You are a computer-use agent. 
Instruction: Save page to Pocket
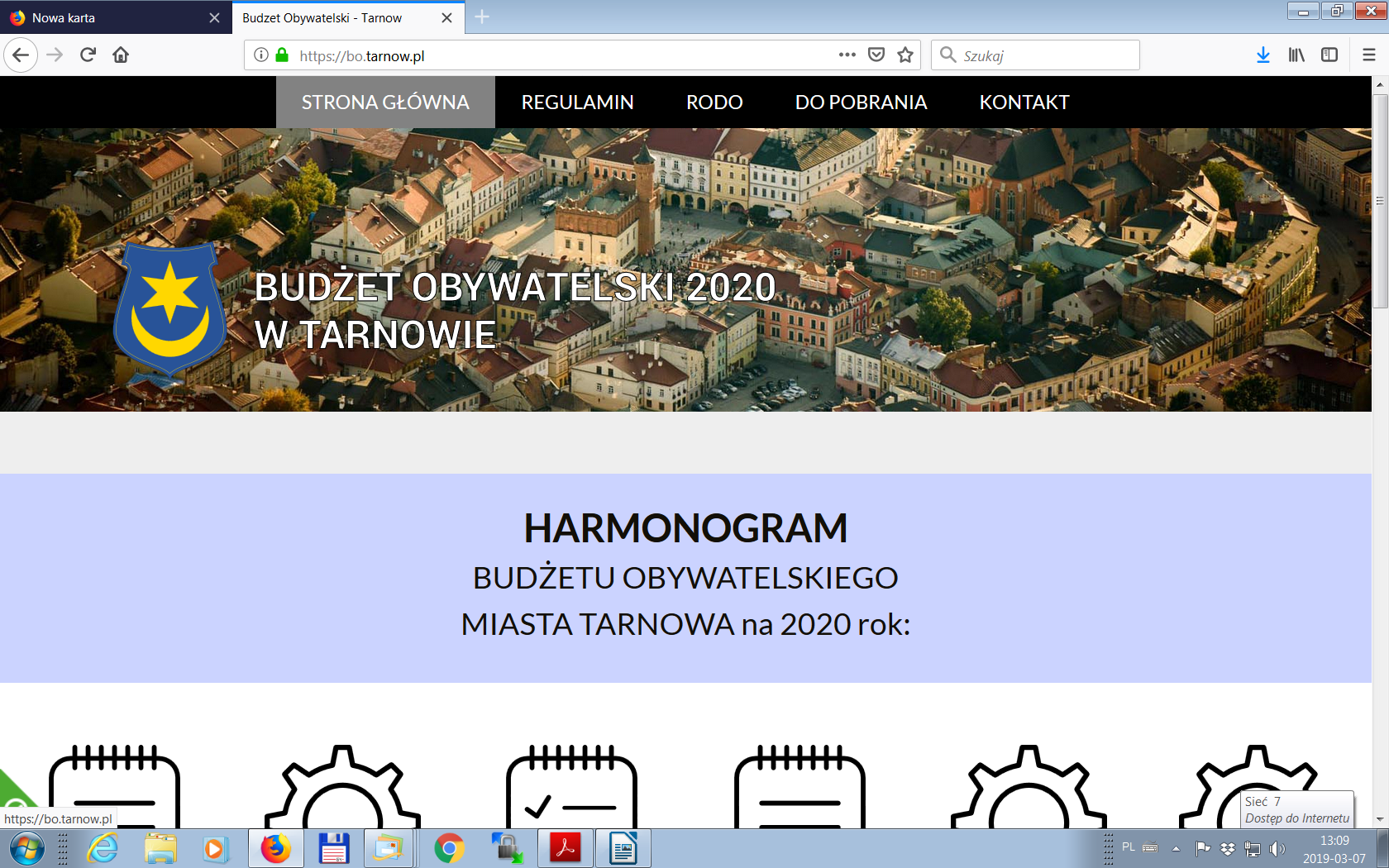coord(876,55)
